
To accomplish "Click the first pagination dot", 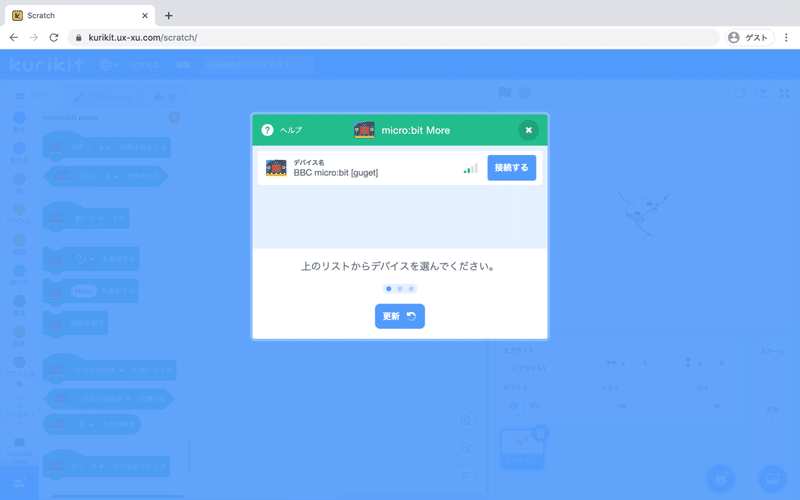I will pos(389,289).
